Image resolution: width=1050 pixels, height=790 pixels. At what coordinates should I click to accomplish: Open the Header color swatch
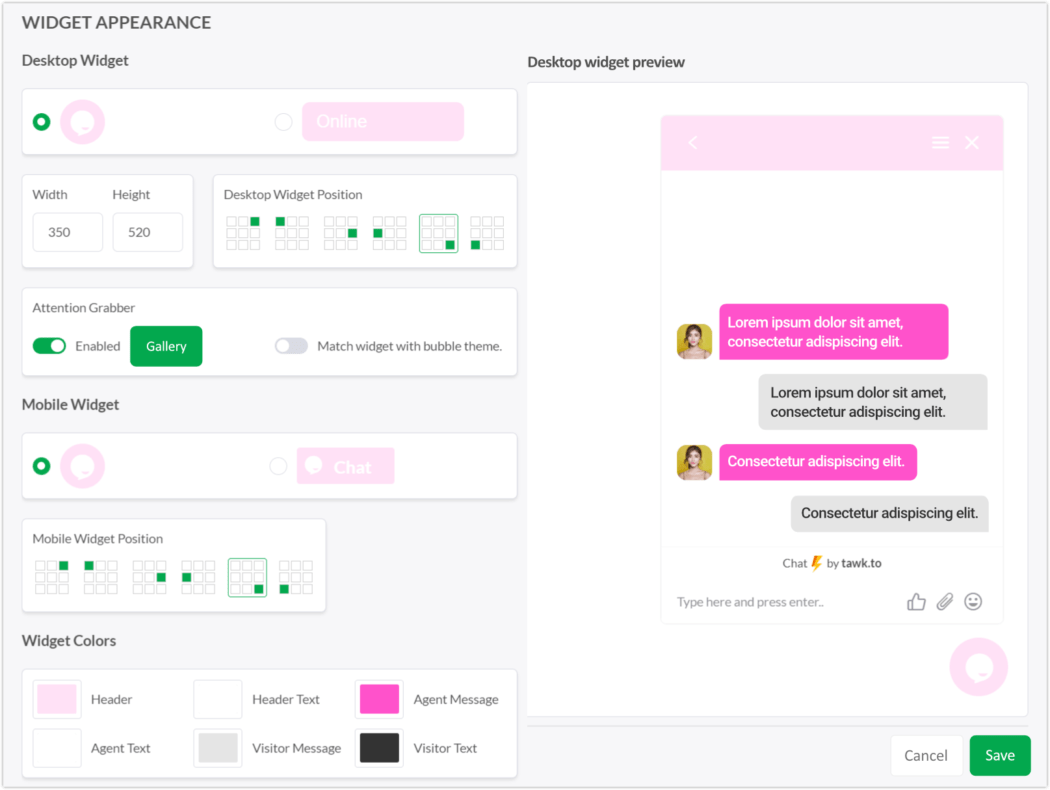pyautogui.click(x=57, y=699)
